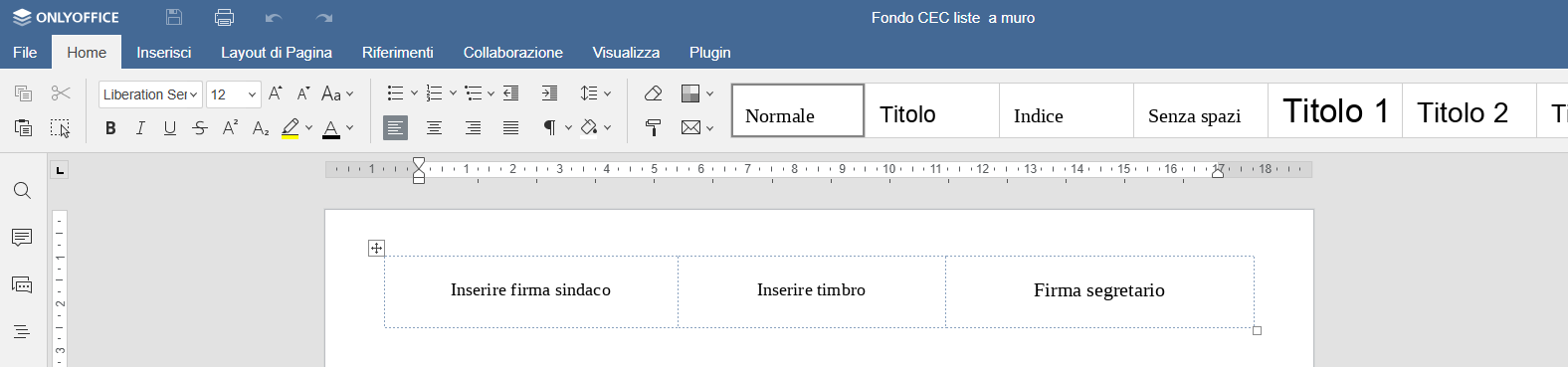Click the Copy style paintbrush icon
Viewport: 1568px width, 367px height.
click(653, 127)
